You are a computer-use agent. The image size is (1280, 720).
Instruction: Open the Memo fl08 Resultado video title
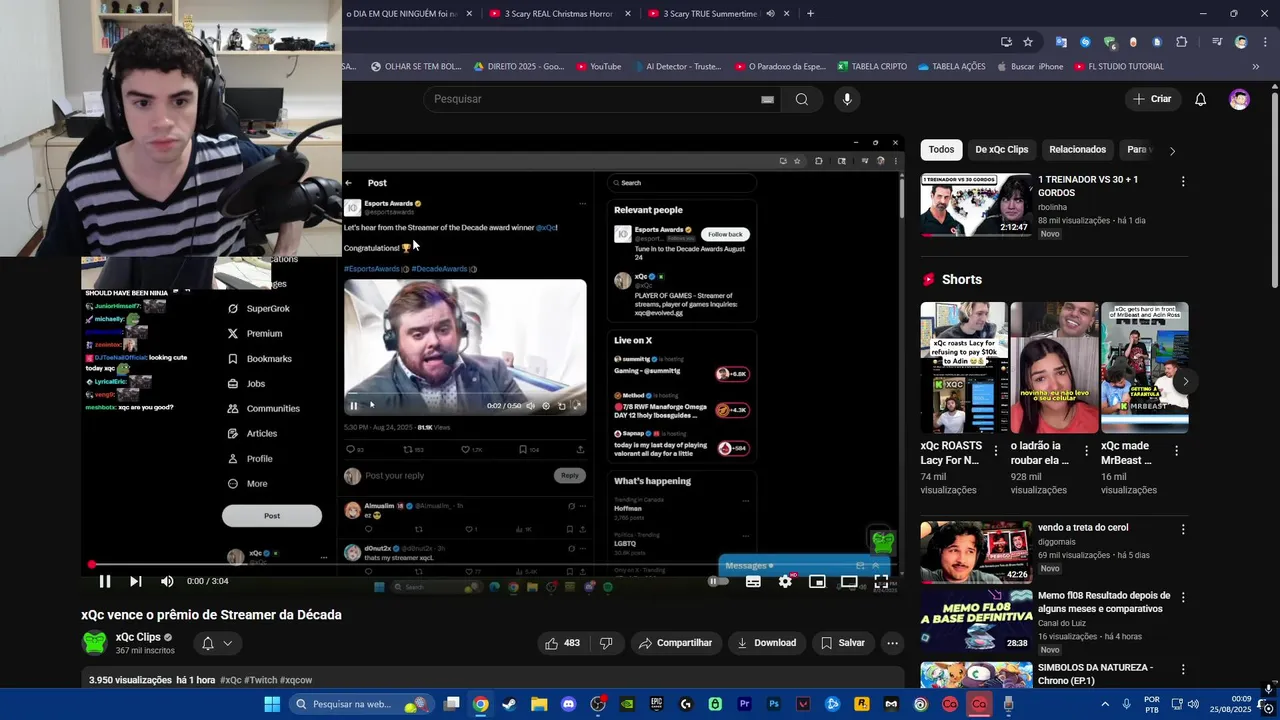click(1104, 602)
